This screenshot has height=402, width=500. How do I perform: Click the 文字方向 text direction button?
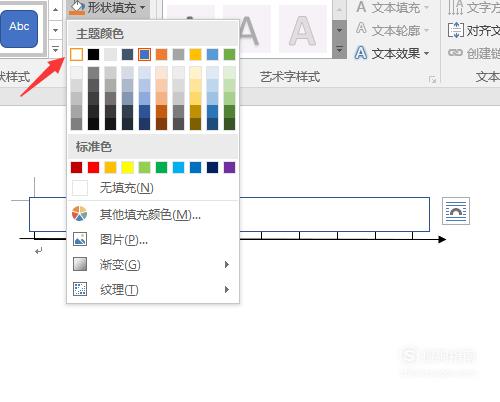click(473, 7)
